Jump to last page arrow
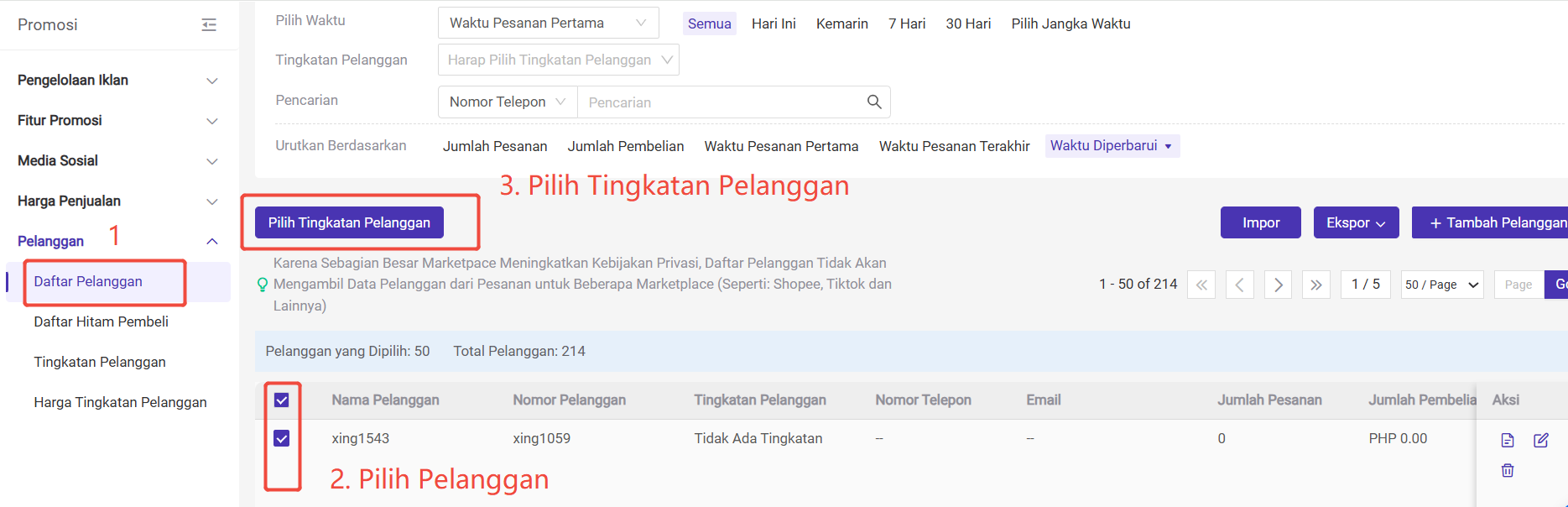This screenshot has width=1568, height=507. click(x=1315, y=285)
